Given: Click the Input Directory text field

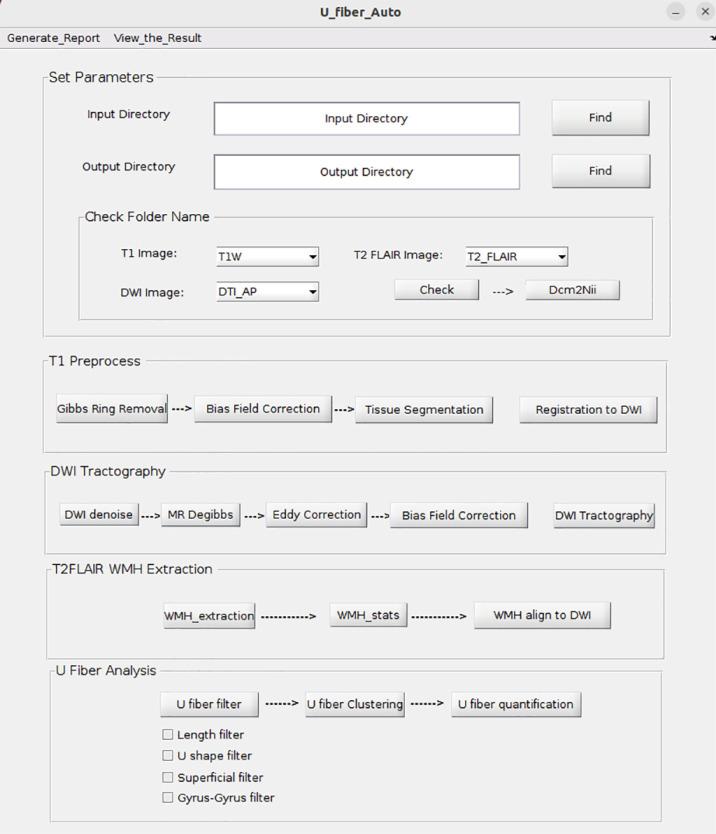Looking at the screenshot, I should point(366,118).
